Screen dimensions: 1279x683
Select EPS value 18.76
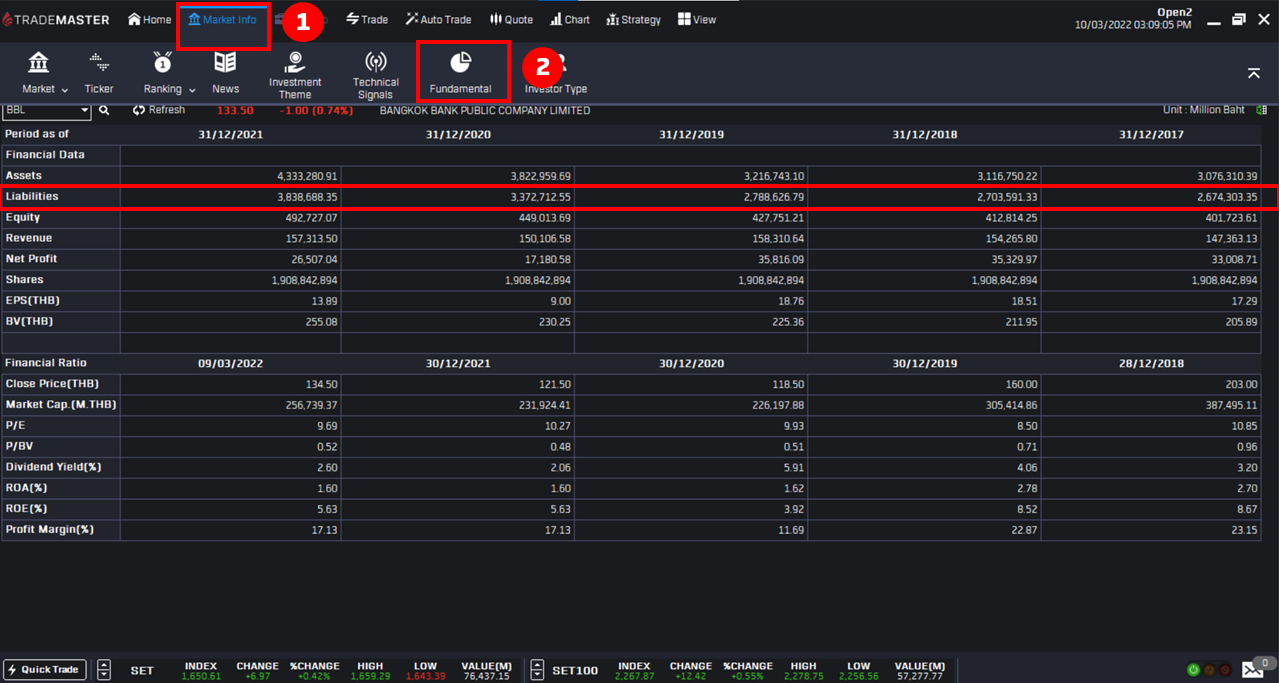click(x=791, y=301)
